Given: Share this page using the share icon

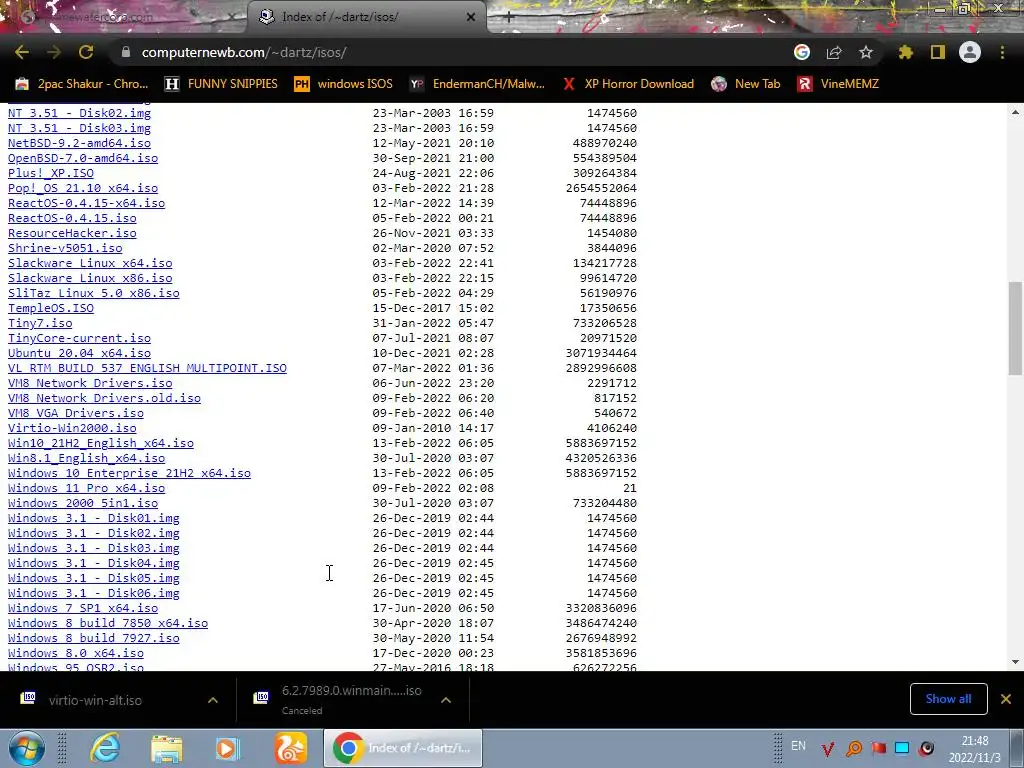Looking at the screenshot, I should pyautogui.click(x=834, y=52).
